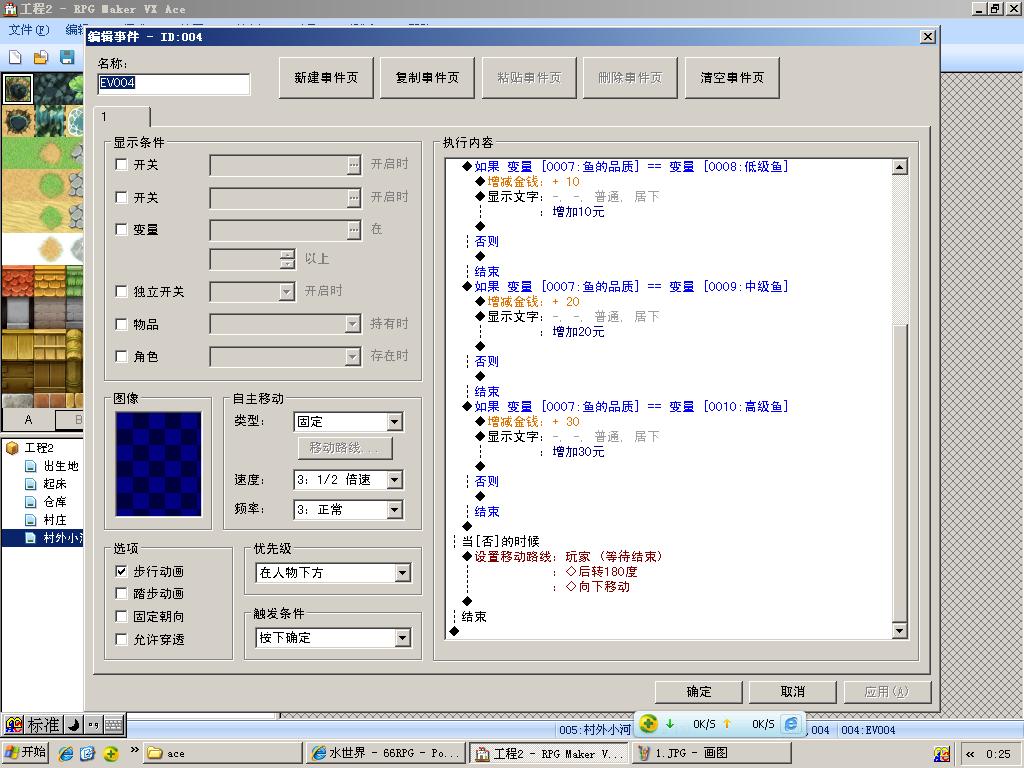Select event page tab 1

click(122, 116)
